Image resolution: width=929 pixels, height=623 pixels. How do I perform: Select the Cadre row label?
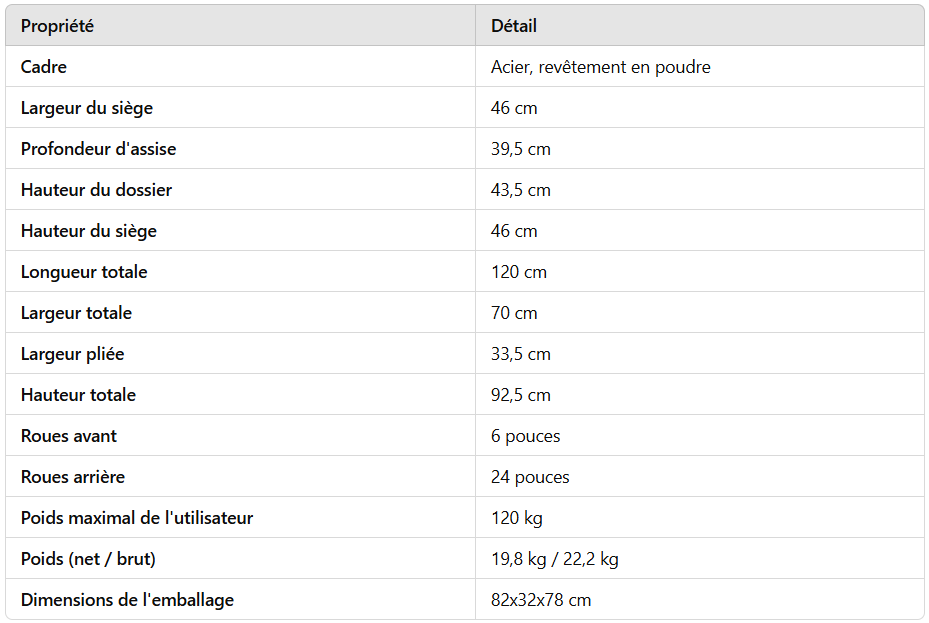point(44,67)
